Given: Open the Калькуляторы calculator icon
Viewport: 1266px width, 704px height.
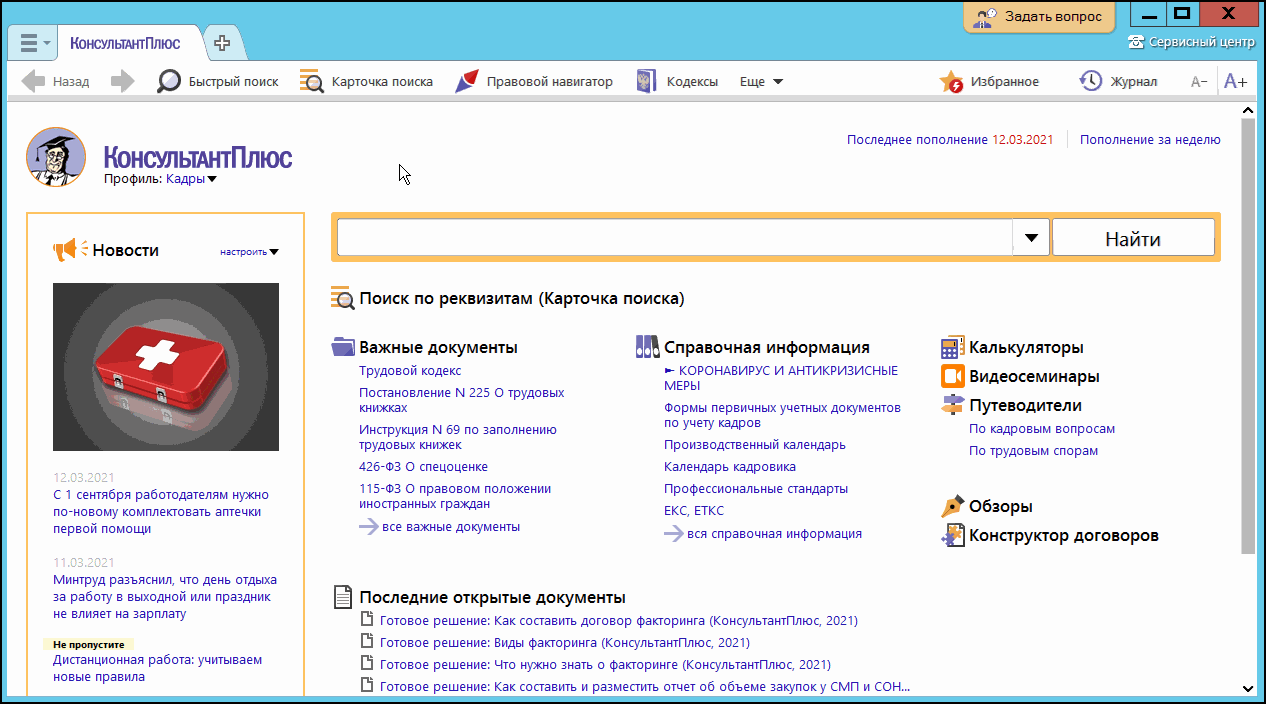Looking at the screenshot, I should click(x=952, y=347).
